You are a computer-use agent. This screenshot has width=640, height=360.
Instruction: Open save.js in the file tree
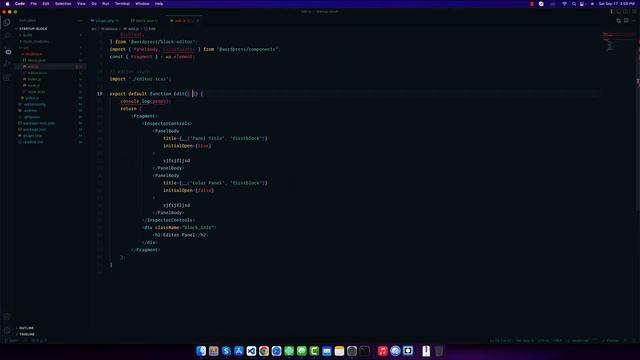point(33,85)
